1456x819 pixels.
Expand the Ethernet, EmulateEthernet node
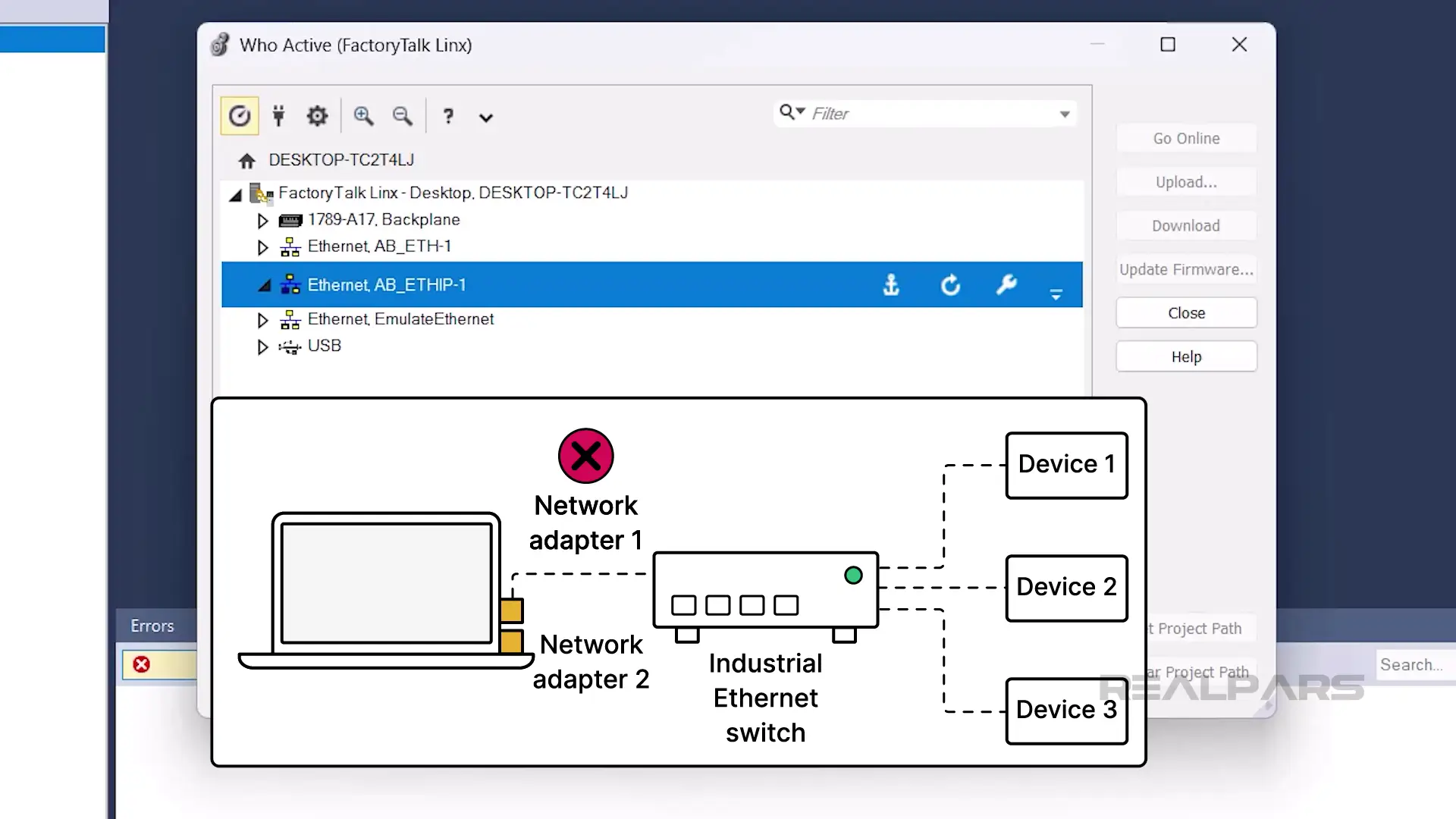click(x=262, y=320)
